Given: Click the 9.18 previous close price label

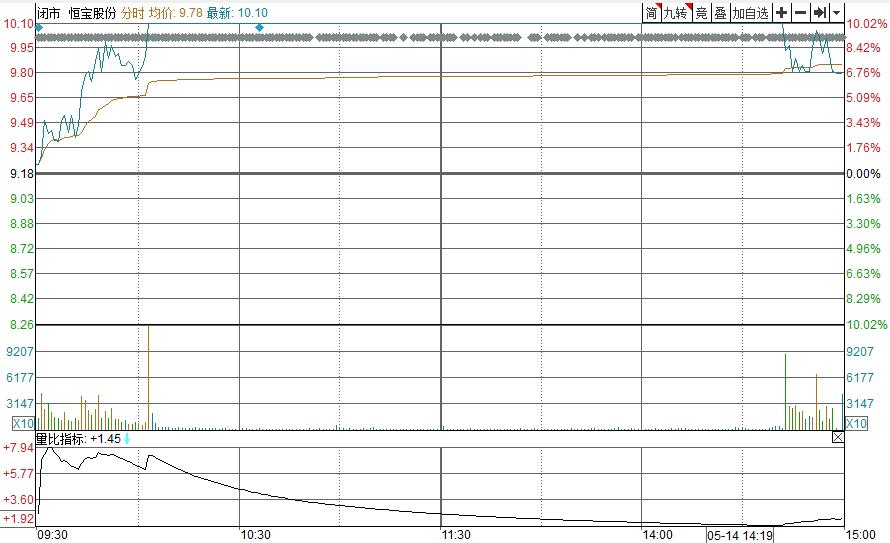Looking at the screenshot, I should [x=22, y=174].
